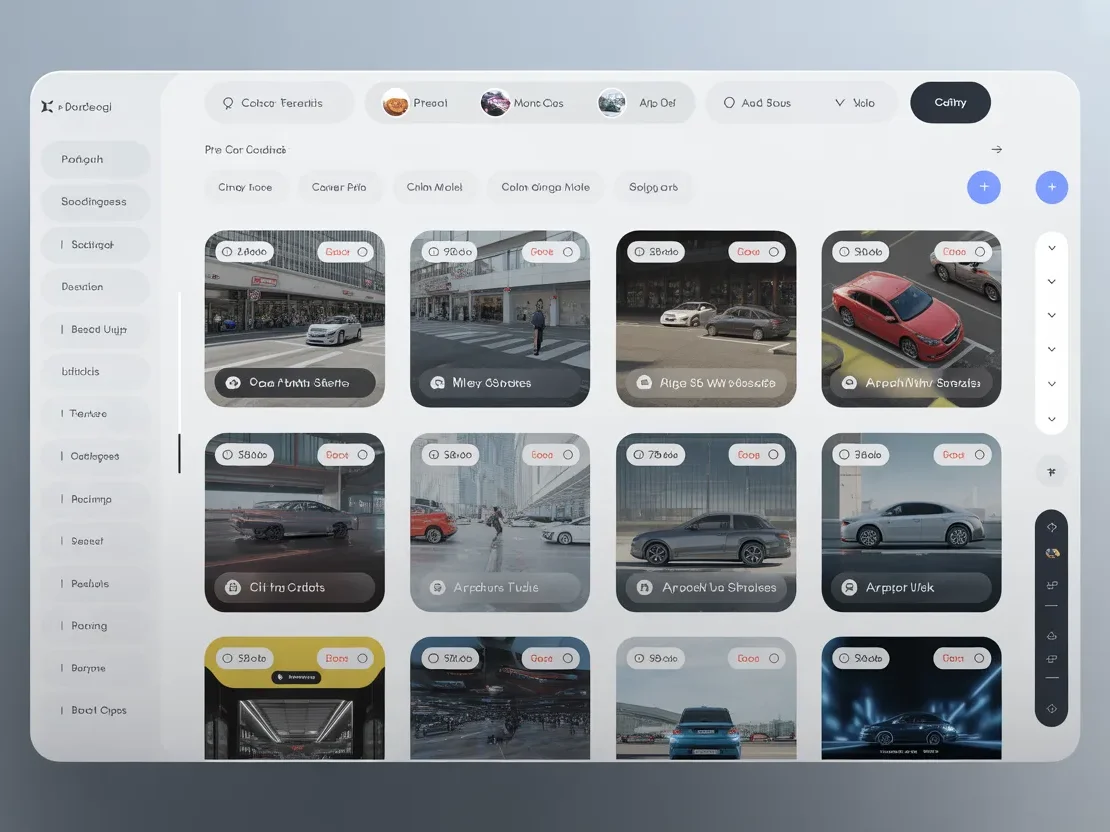The image size is (1110, 832).
Task: Toggle the radio circle on red car card
Action: pyautogui.click(x=979, y=252)
